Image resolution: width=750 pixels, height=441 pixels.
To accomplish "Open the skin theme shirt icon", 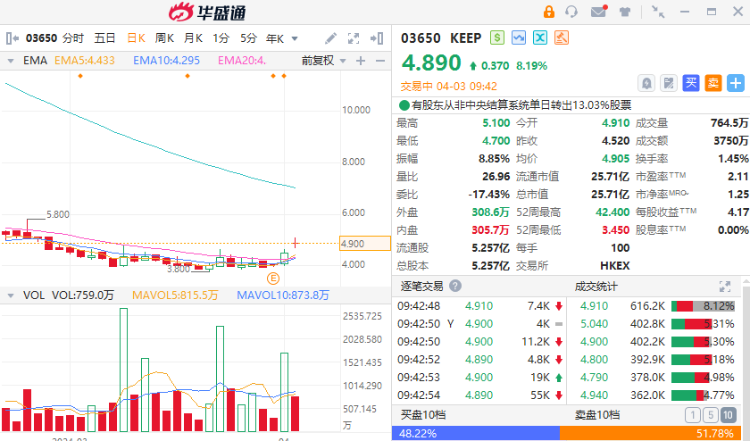I will tap(625, 12).
